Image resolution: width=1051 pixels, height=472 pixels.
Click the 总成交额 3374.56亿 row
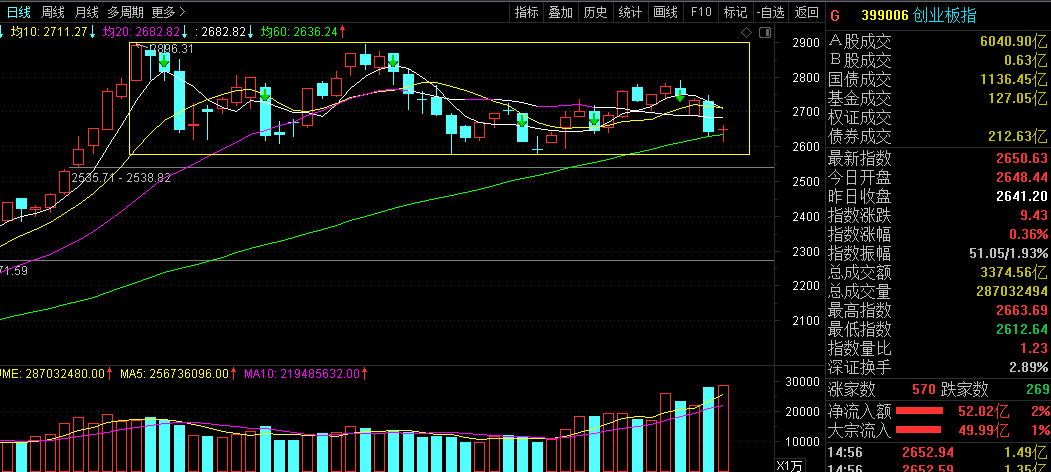click(x=938, y=273)
